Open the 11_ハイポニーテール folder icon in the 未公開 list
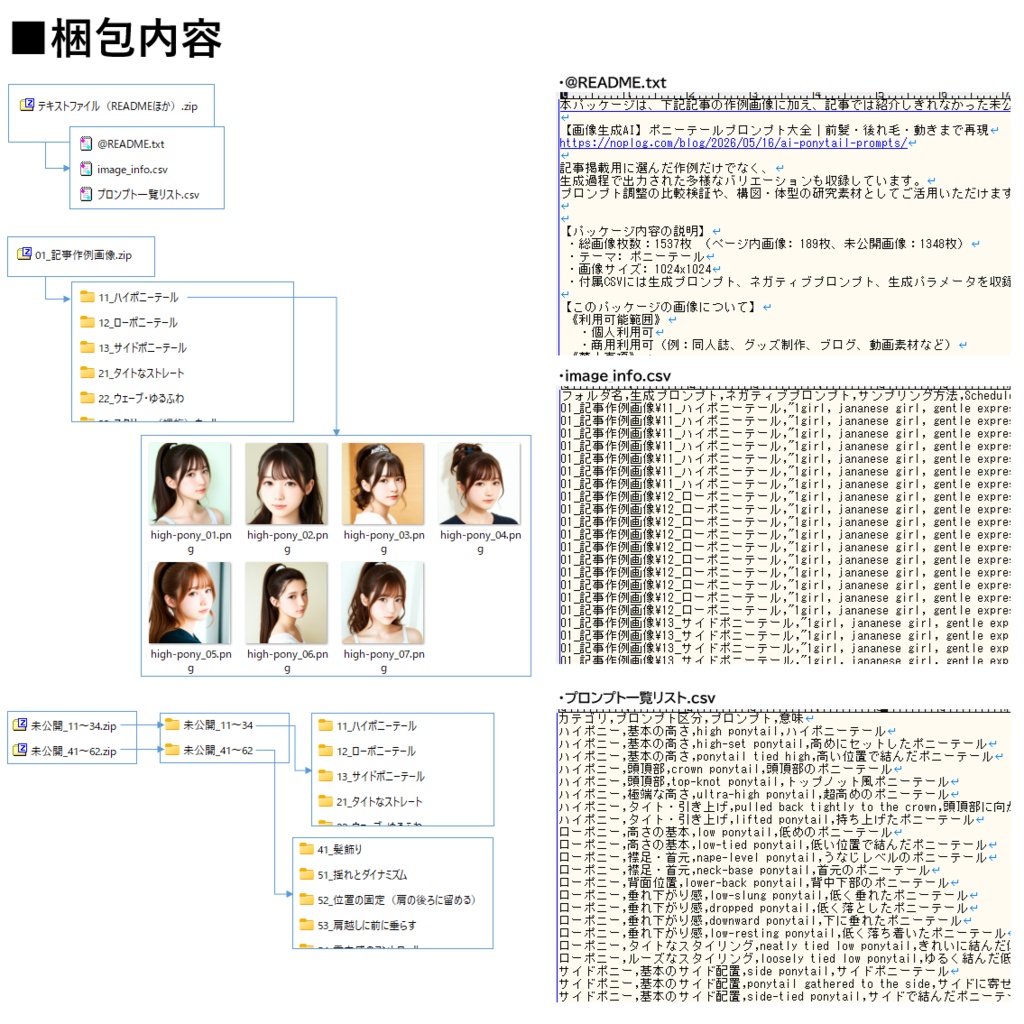 coord(325,724)
